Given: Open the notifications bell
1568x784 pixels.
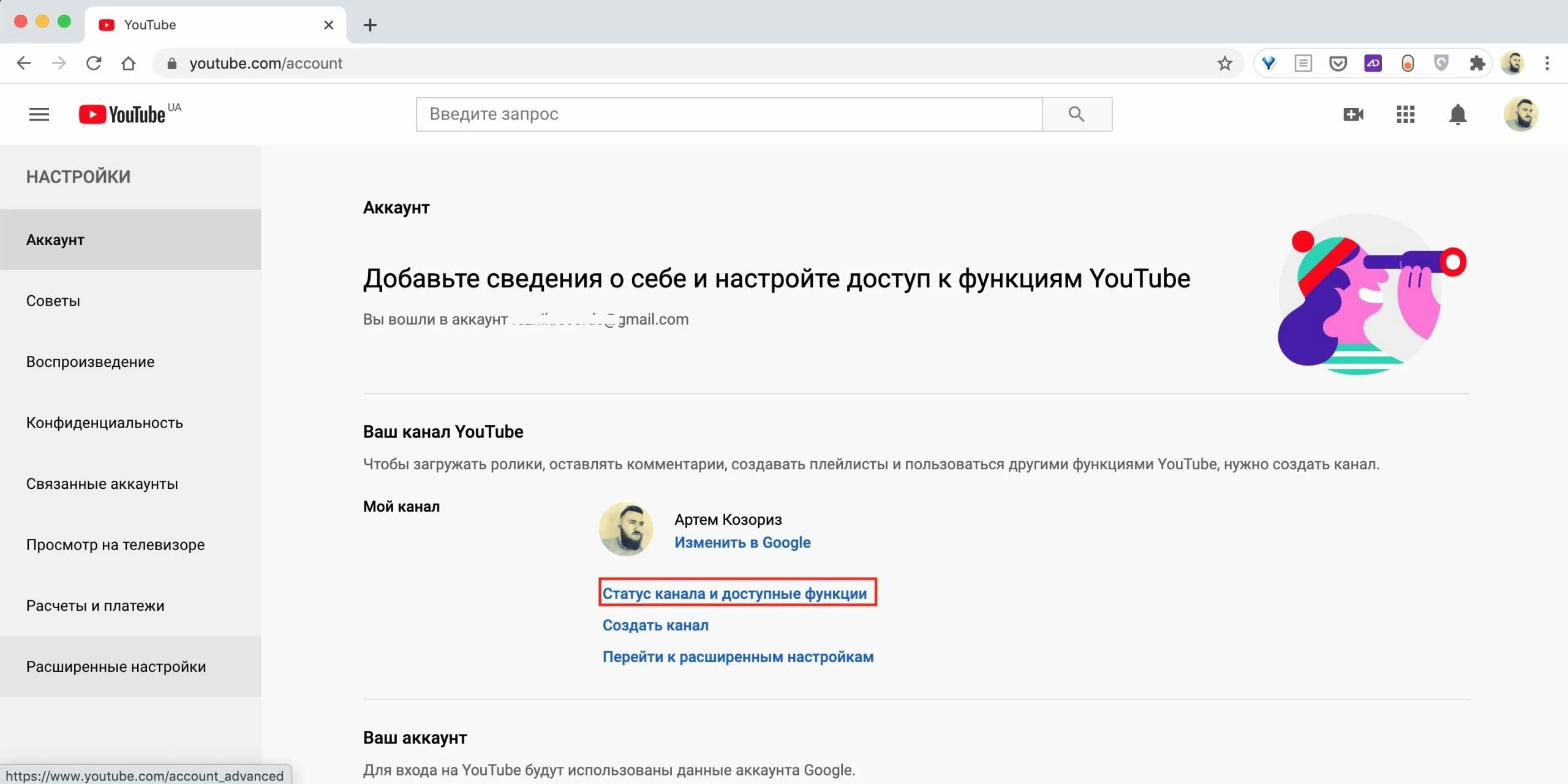Looking at the screenshot, I should point(1458,115).
